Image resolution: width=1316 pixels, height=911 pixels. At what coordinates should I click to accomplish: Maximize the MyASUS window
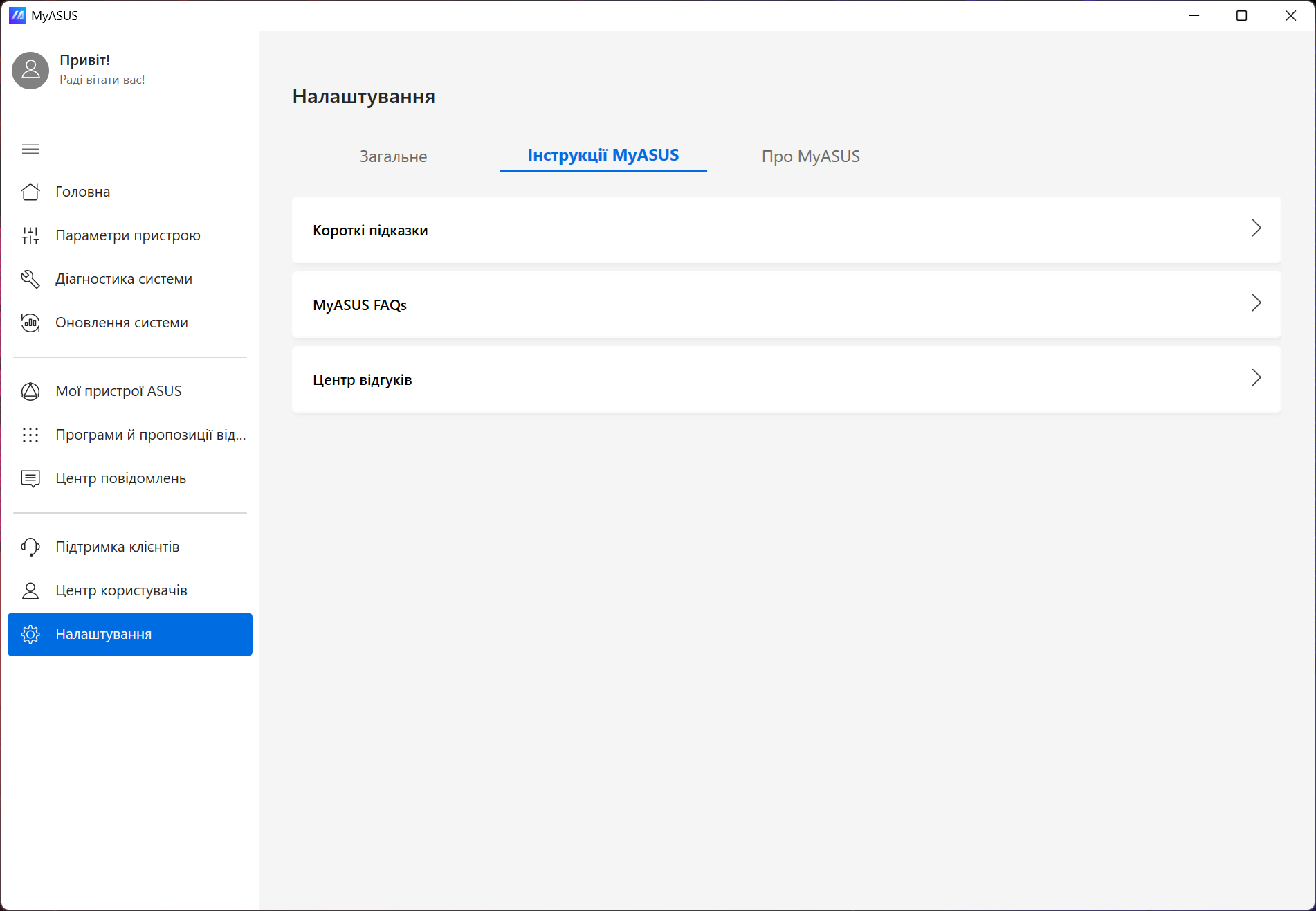pyautogui.click(x=1241, y=15)
